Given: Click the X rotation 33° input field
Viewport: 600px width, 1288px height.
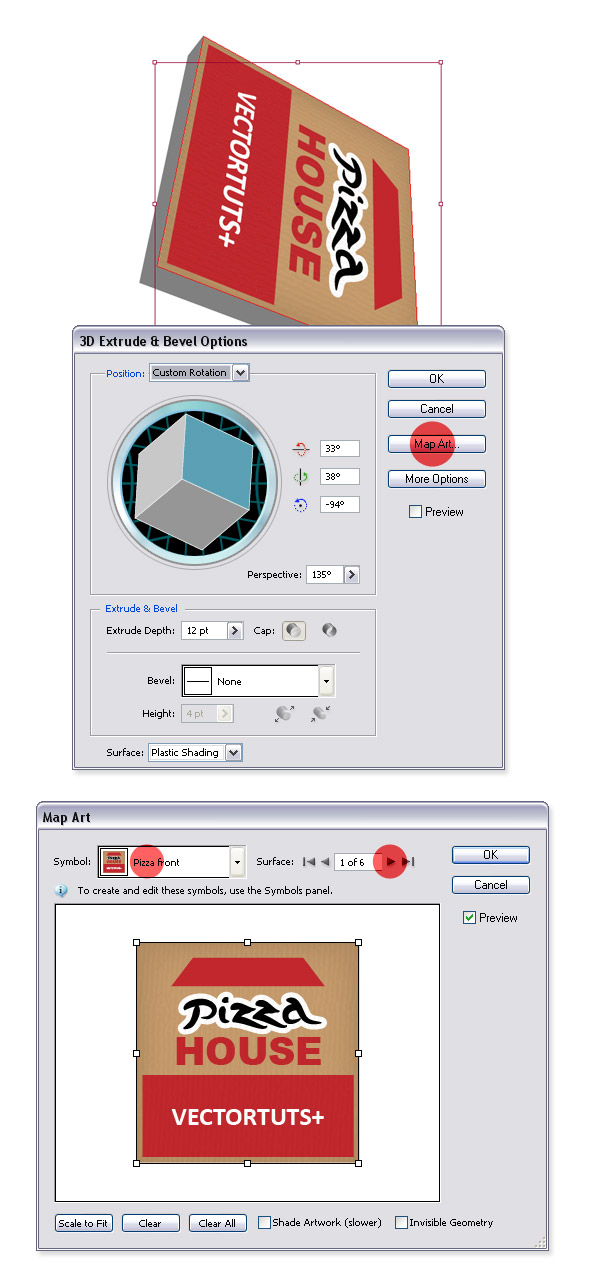Looking at the screenshot, I should pyautogui.click(x=339, y=449).
